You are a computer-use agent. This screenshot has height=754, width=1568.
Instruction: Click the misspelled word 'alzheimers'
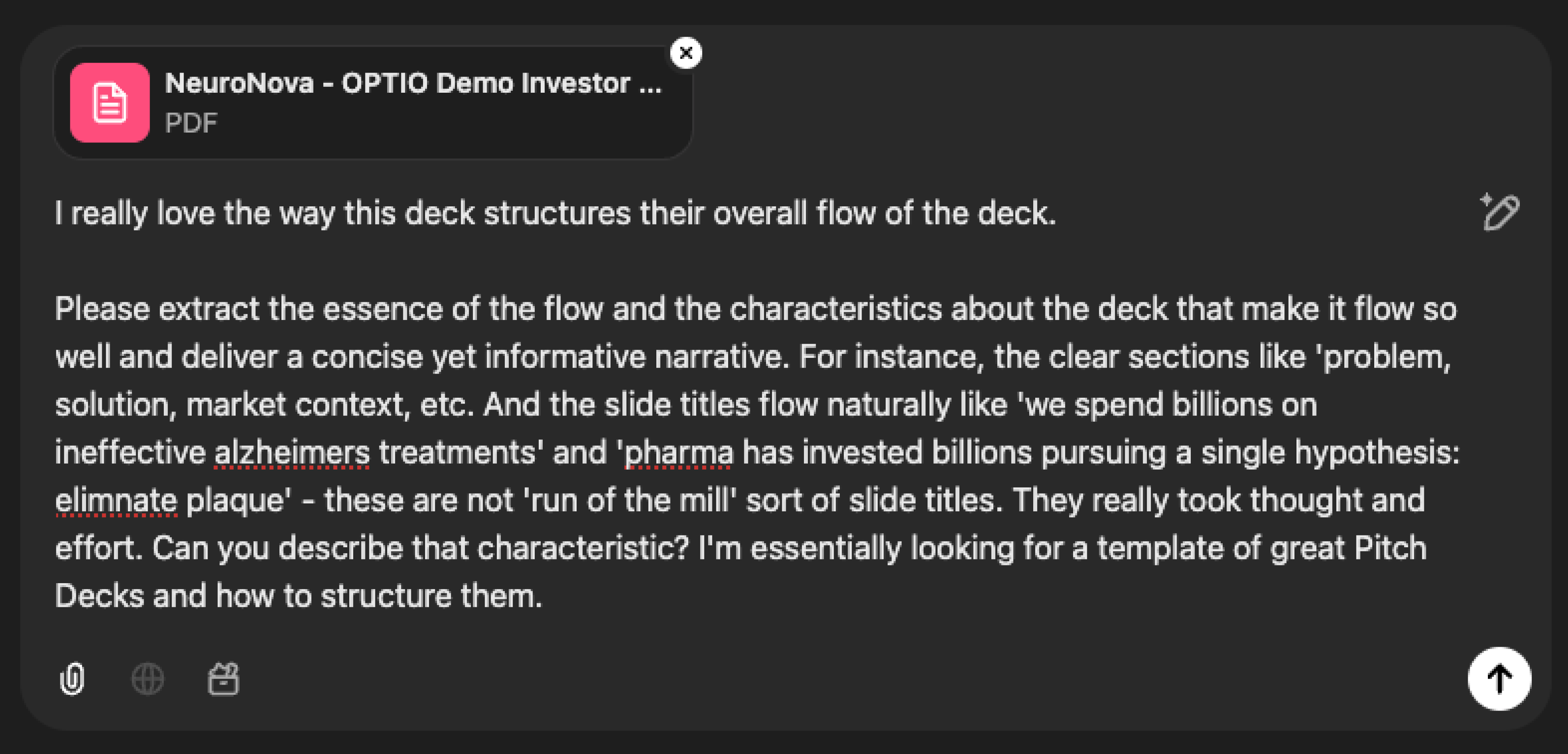pyautogui.click(x=292, y=453)
